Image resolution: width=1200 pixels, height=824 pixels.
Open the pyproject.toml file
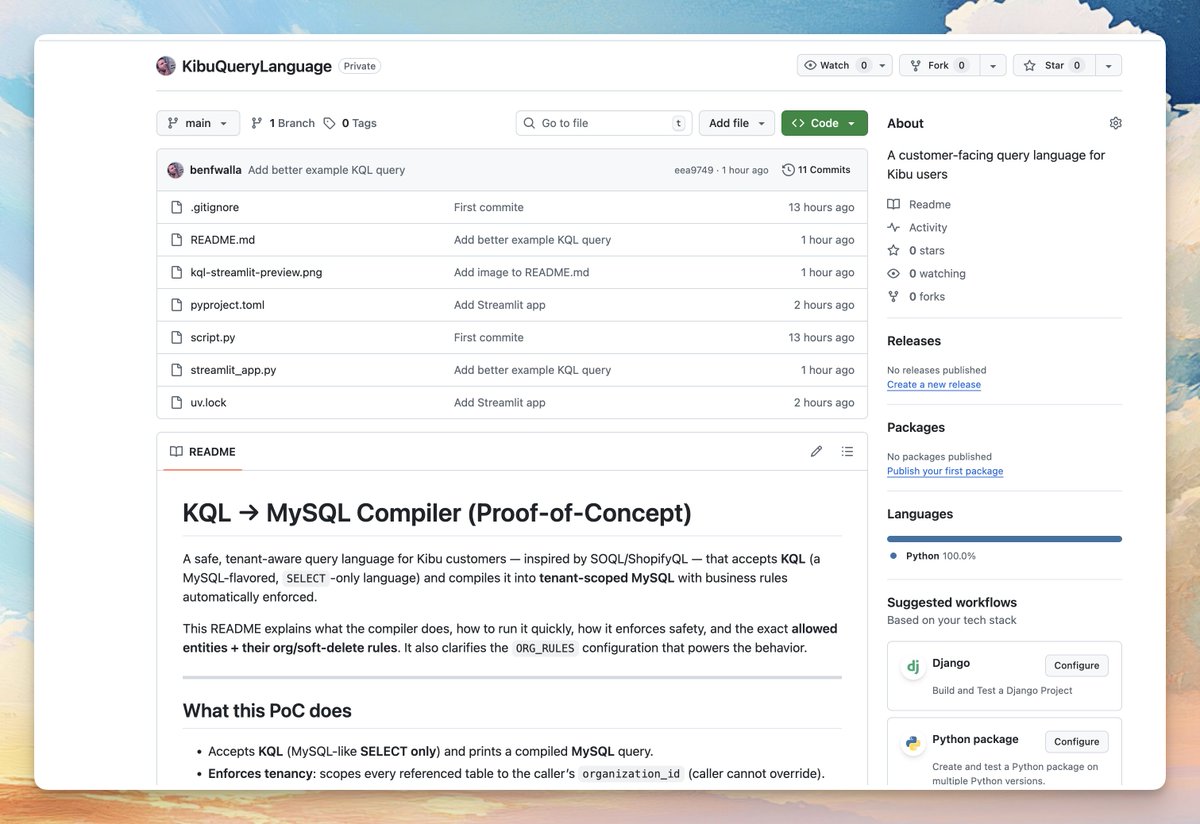228,305
